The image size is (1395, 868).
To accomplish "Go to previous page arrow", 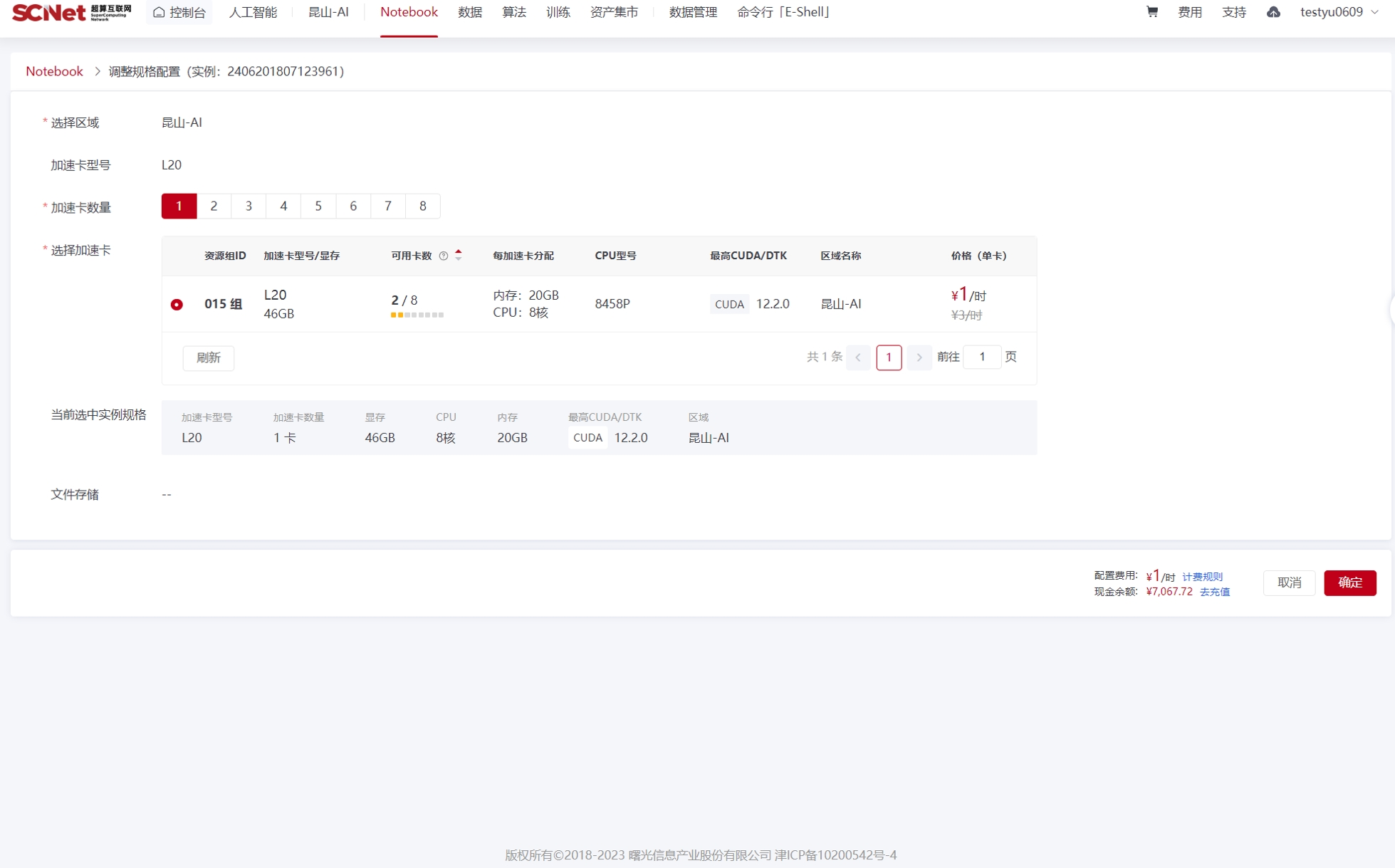I will point(858,357).
